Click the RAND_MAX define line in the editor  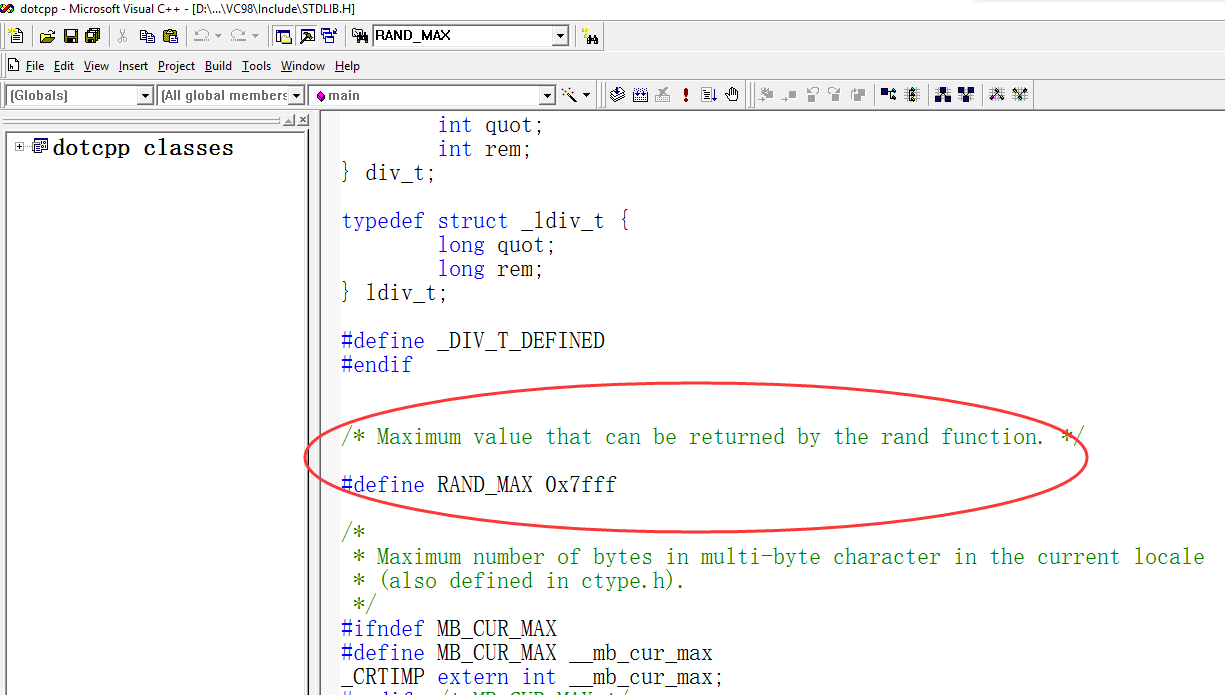[x=479, y=485]
